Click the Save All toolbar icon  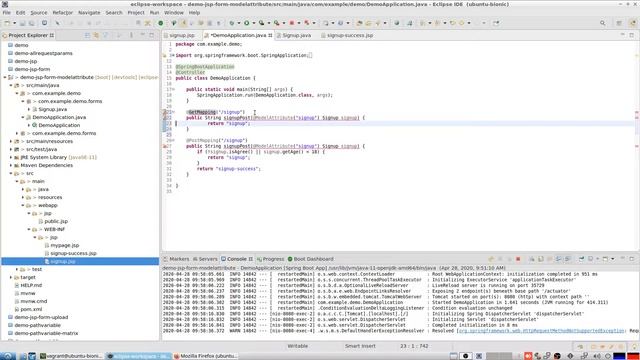(x=31, y=23)
